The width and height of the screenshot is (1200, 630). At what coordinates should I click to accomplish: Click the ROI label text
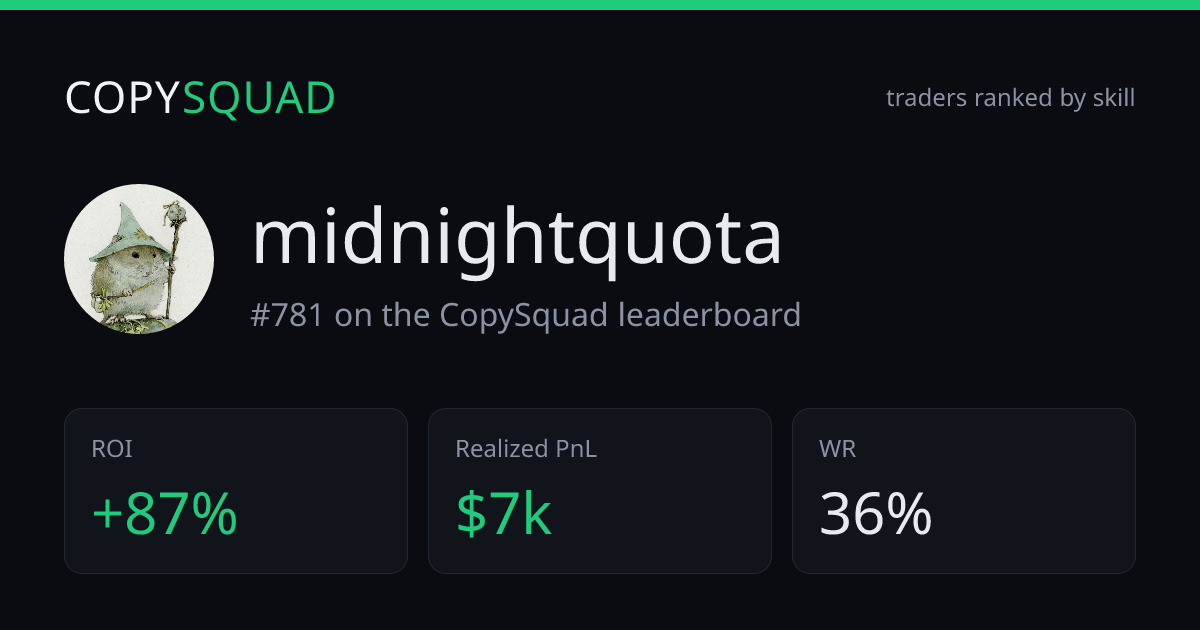tap(112, 450)
